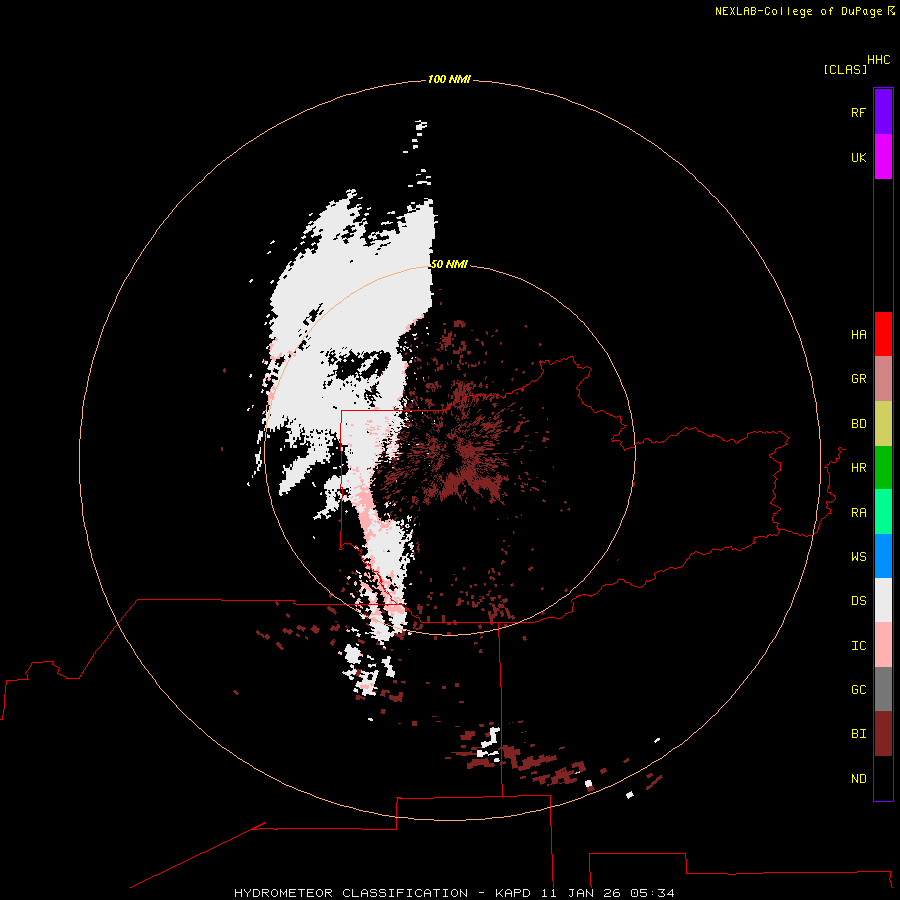Click the IC legend label
Screen dimensions: 900x900
coord(859,646)
